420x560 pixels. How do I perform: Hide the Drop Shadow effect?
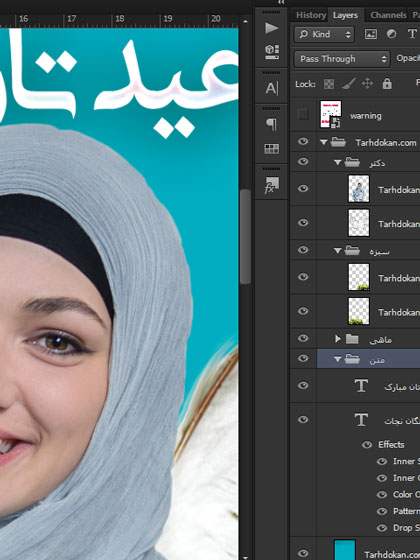382,528
